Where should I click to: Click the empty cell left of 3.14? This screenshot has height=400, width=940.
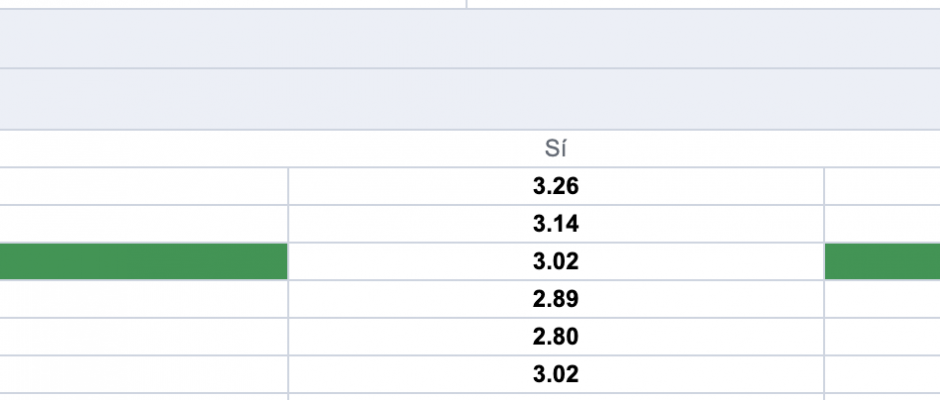point(144,224)
